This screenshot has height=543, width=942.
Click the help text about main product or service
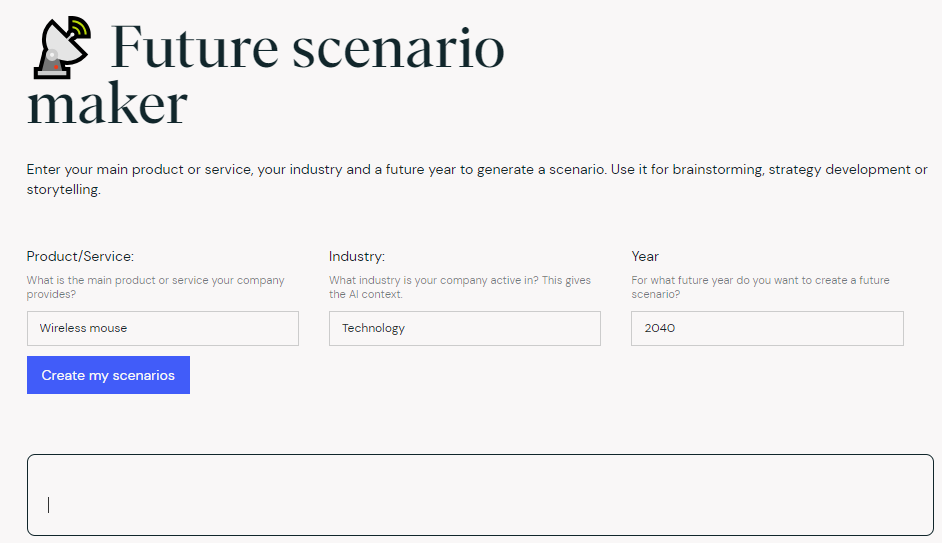[x=156, y=287]
